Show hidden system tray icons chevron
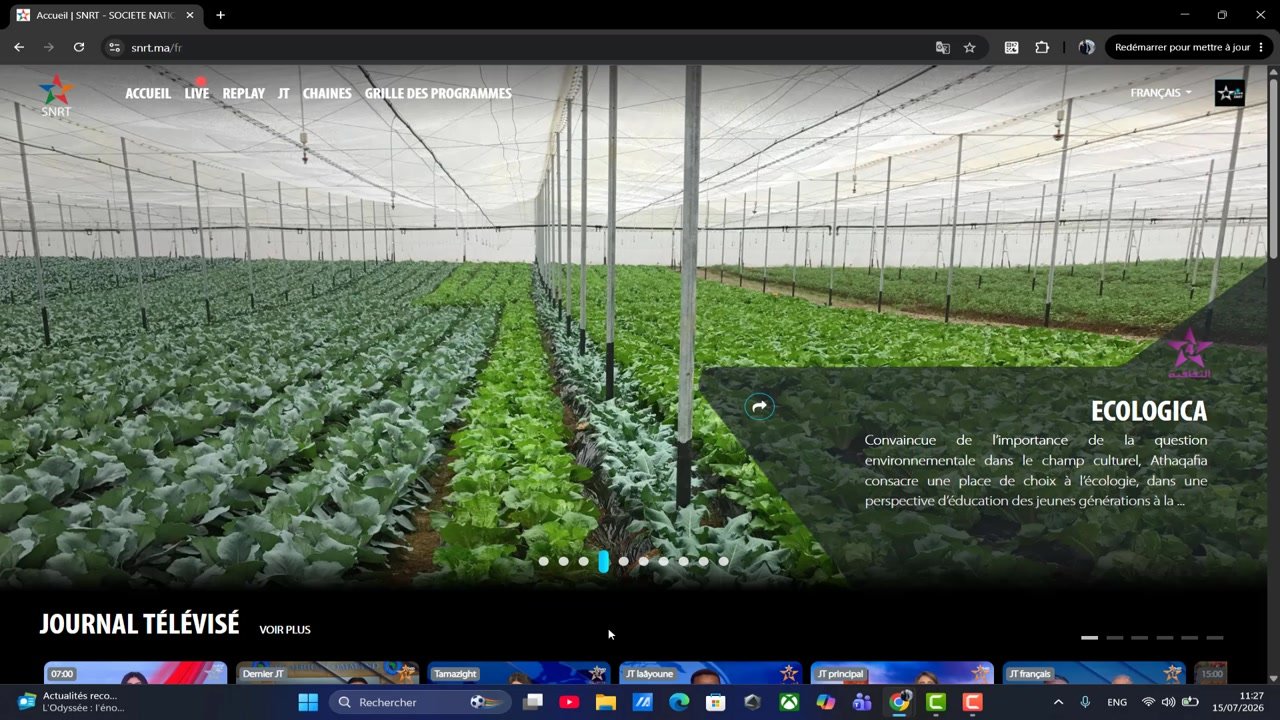This screenshot has width=1280, height=720. 1058,702
